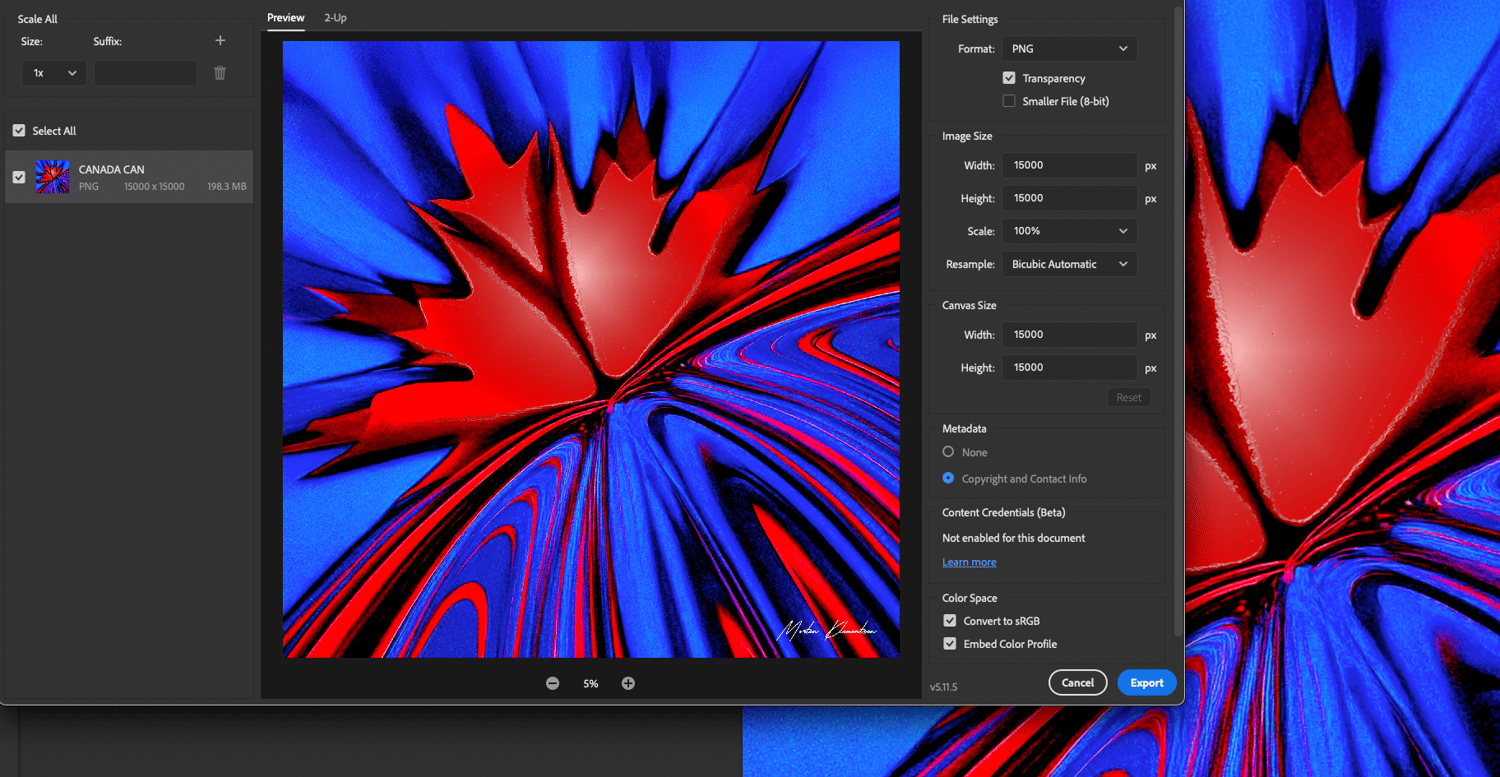1500x777 pixels.
Task: Toggle the Transparency checkbox
Action: (1009, 78)
